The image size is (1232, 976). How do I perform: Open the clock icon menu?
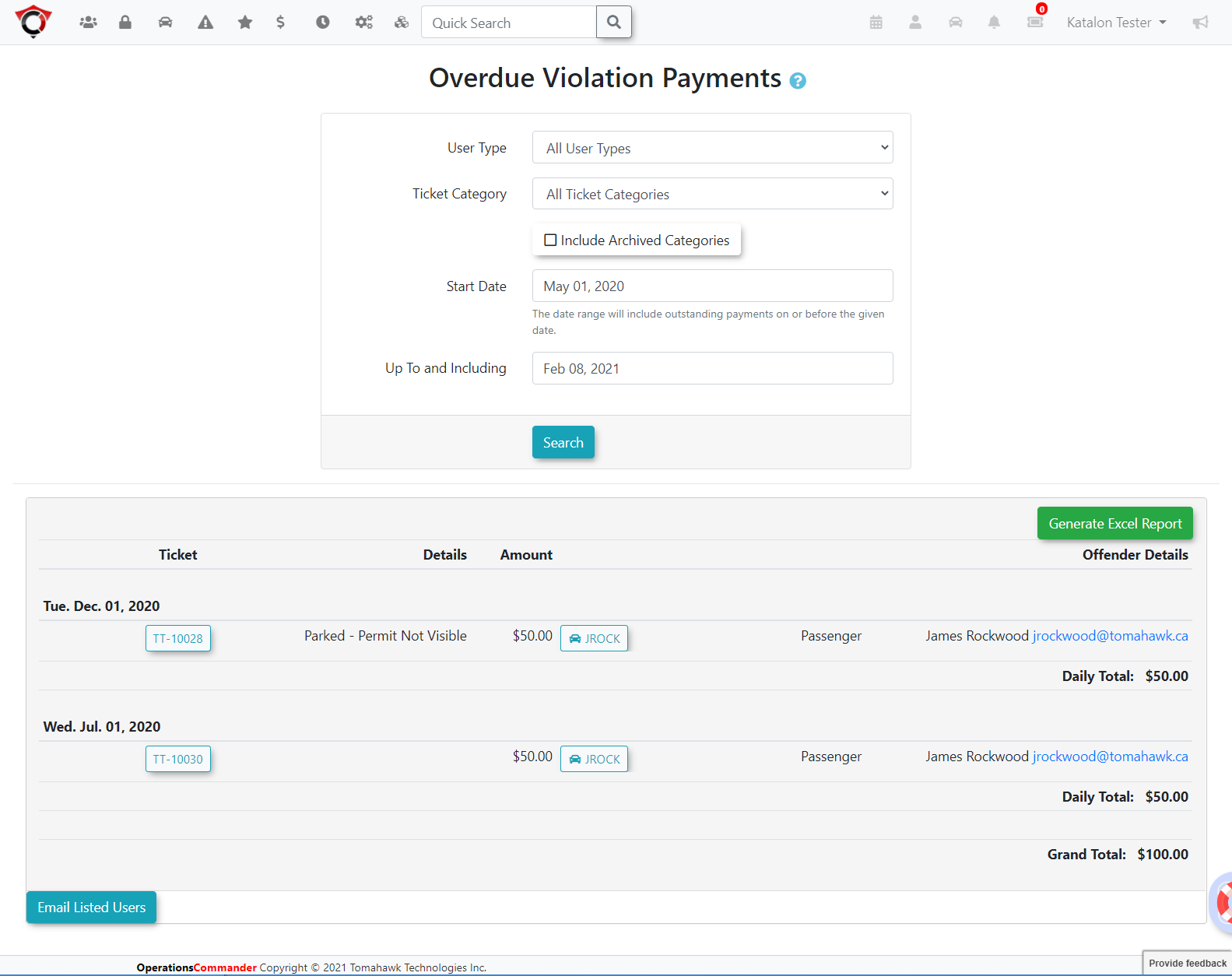coord(322,23)
